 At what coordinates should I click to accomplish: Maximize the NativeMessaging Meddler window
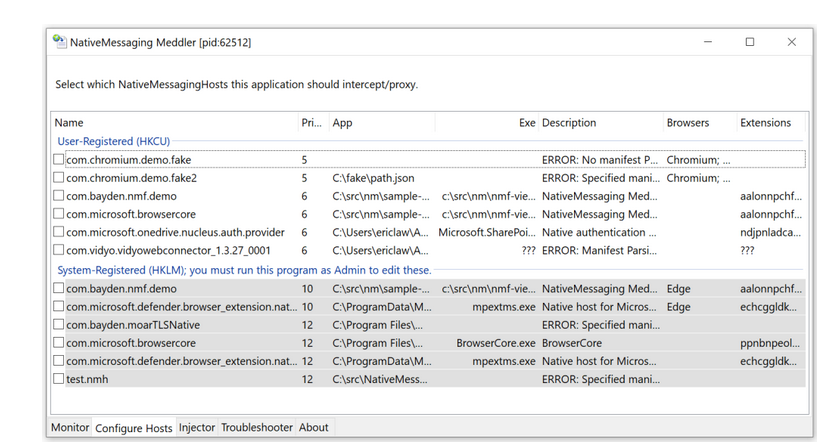pos(750,42)
